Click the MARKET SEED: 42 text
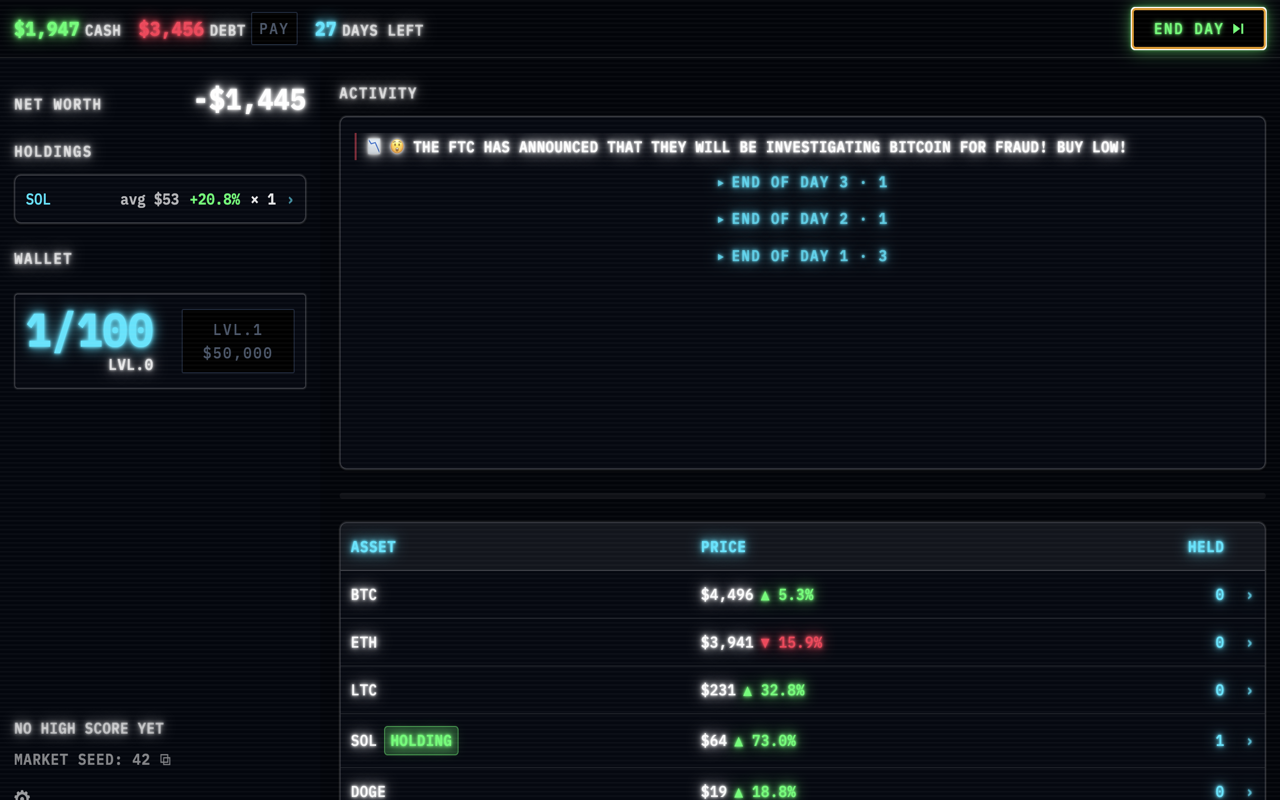 82,760
